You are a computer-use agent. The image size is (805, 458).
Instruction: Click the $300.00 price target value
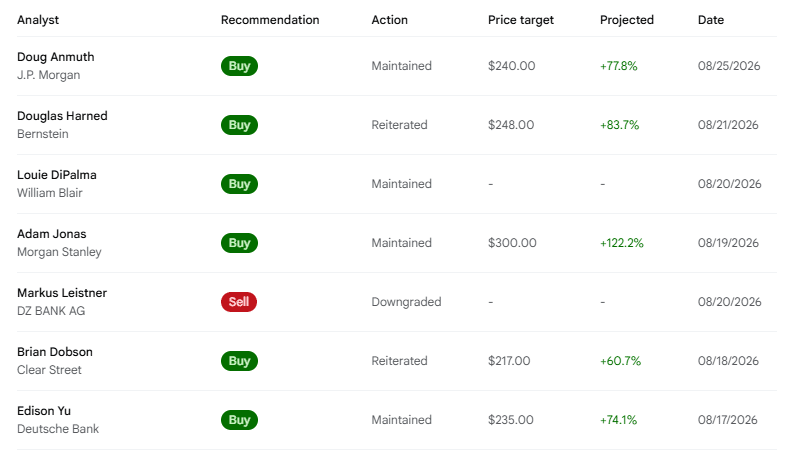coord(512,243)
